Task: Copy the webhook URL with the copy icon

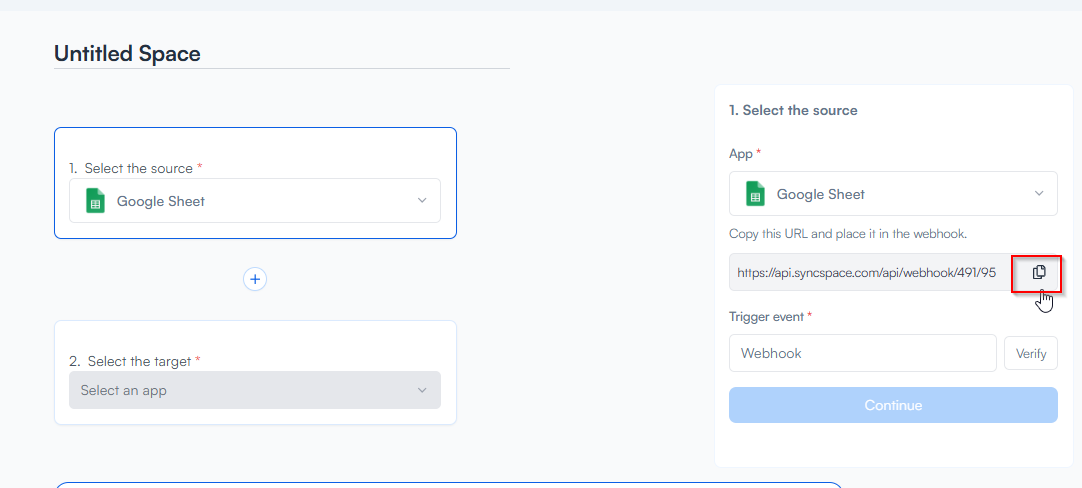Action: coord(1039,272)
